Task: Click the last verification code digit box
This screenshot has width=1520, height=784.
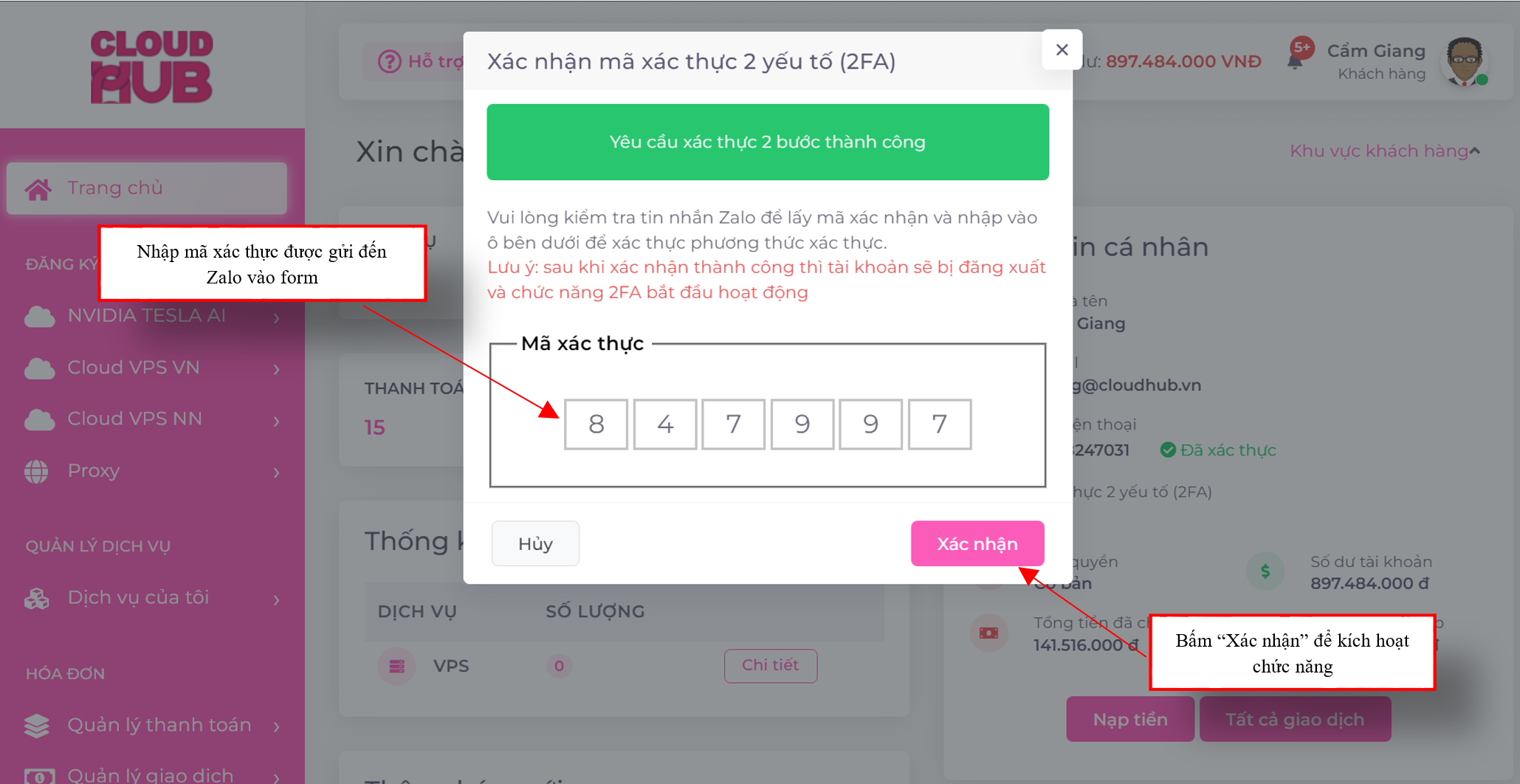Action: pyautogui.click(x=939, y=424)
